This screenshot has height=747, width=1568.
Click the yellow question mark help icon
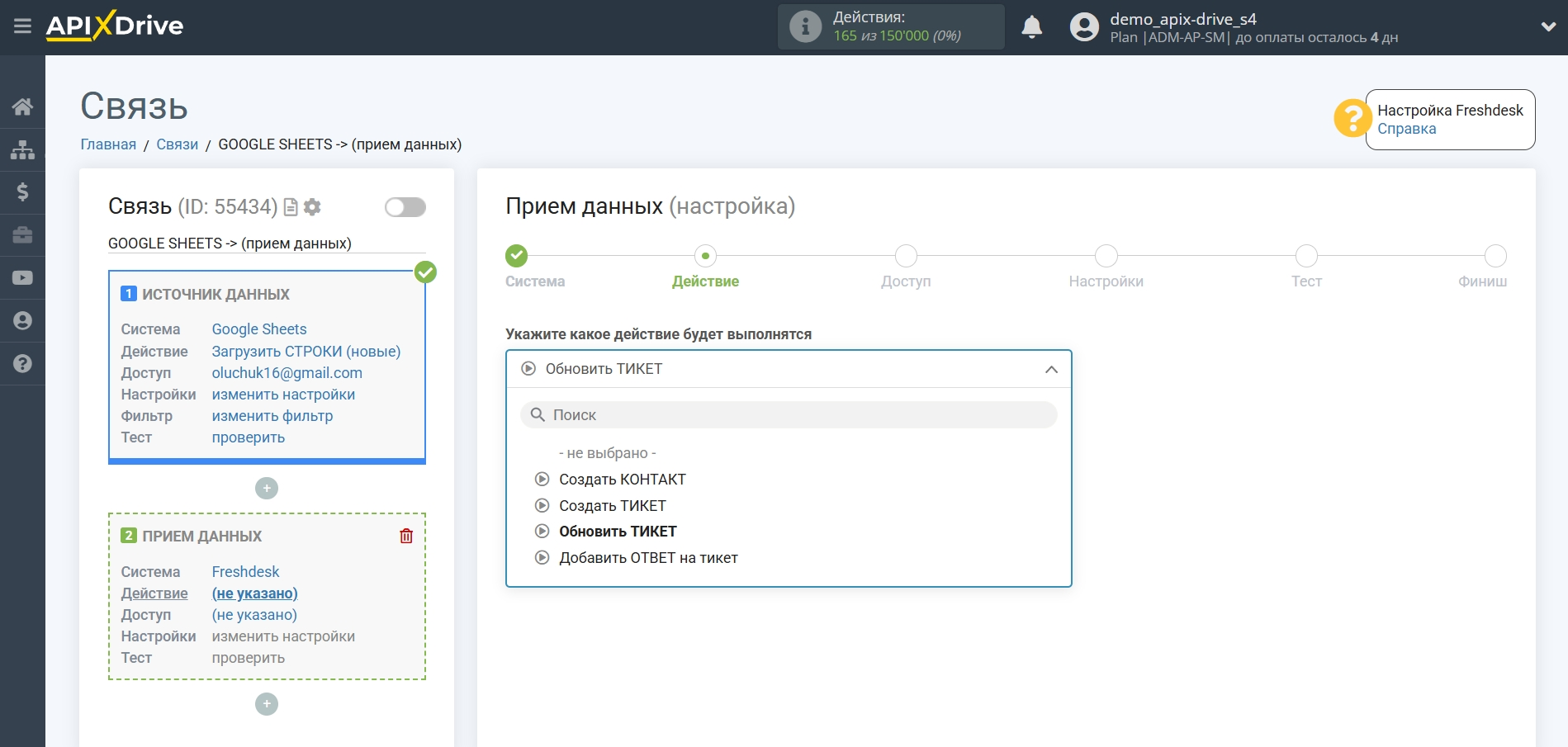[1352, 118]
